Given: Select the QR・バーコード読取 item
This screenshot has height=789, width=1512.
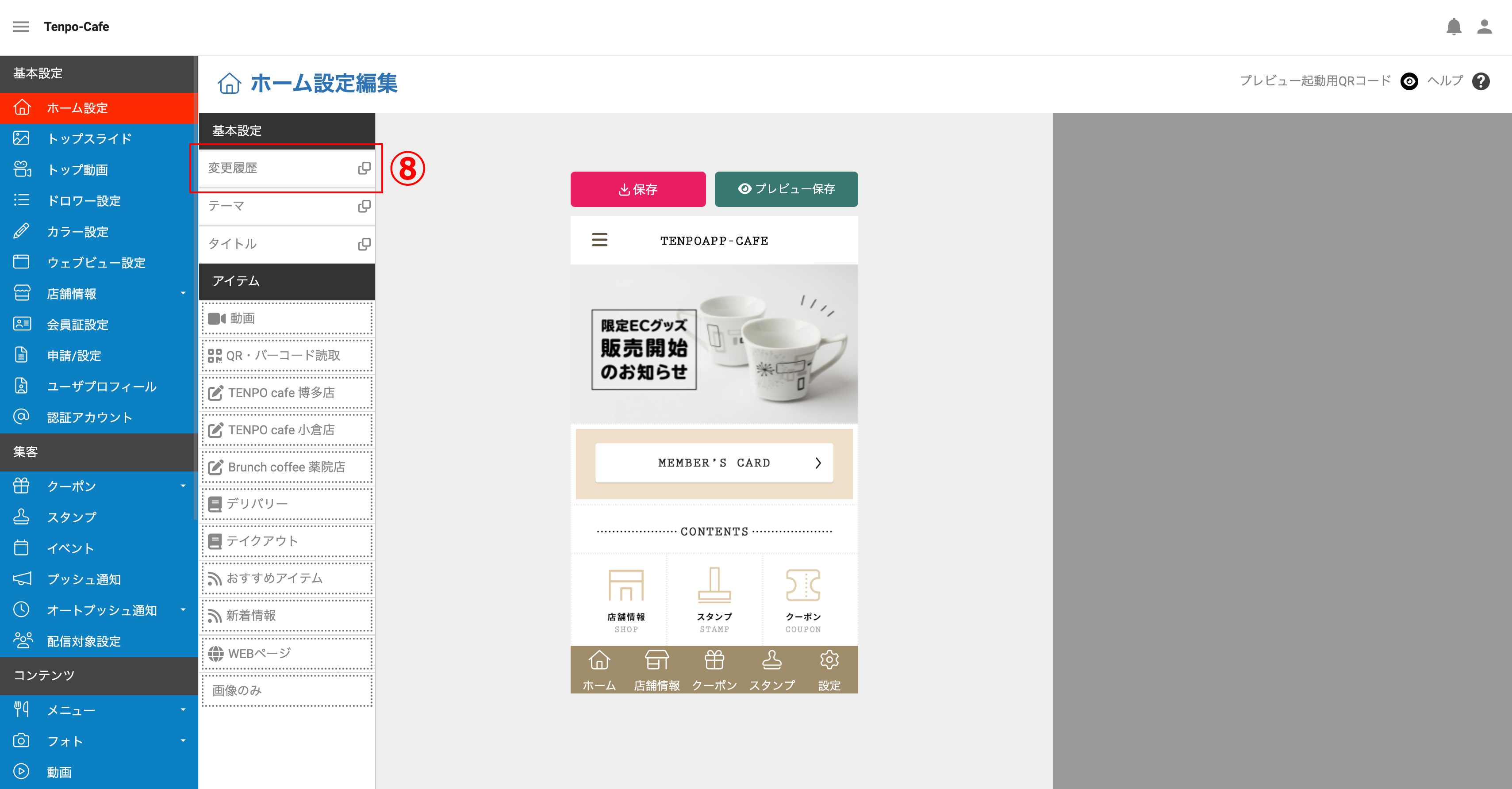Looking at the screenshot, I should click(287, 356).
